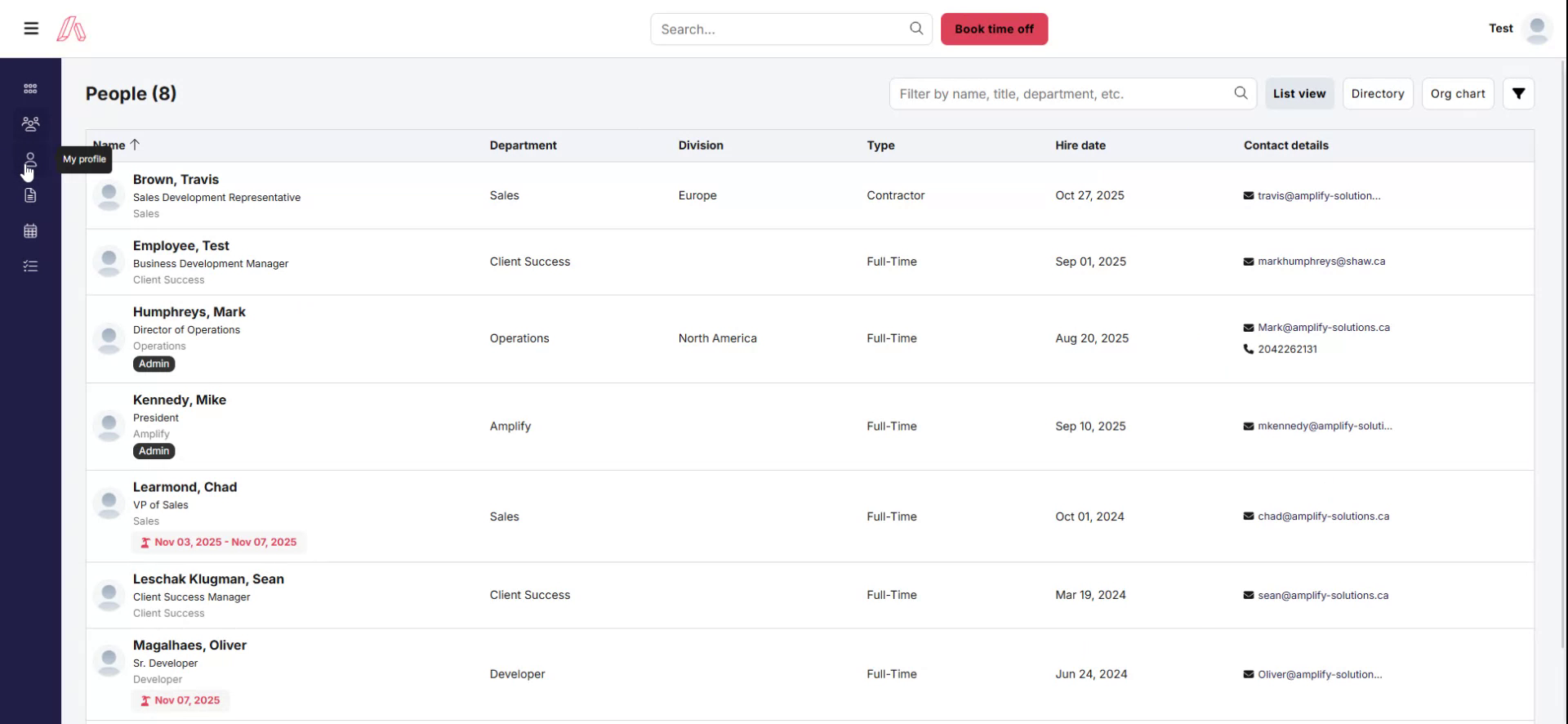Click Chad Learmond's avatar
This screenshot has width=1568, height=724.
pyautogui.click(x=109, y=503)
